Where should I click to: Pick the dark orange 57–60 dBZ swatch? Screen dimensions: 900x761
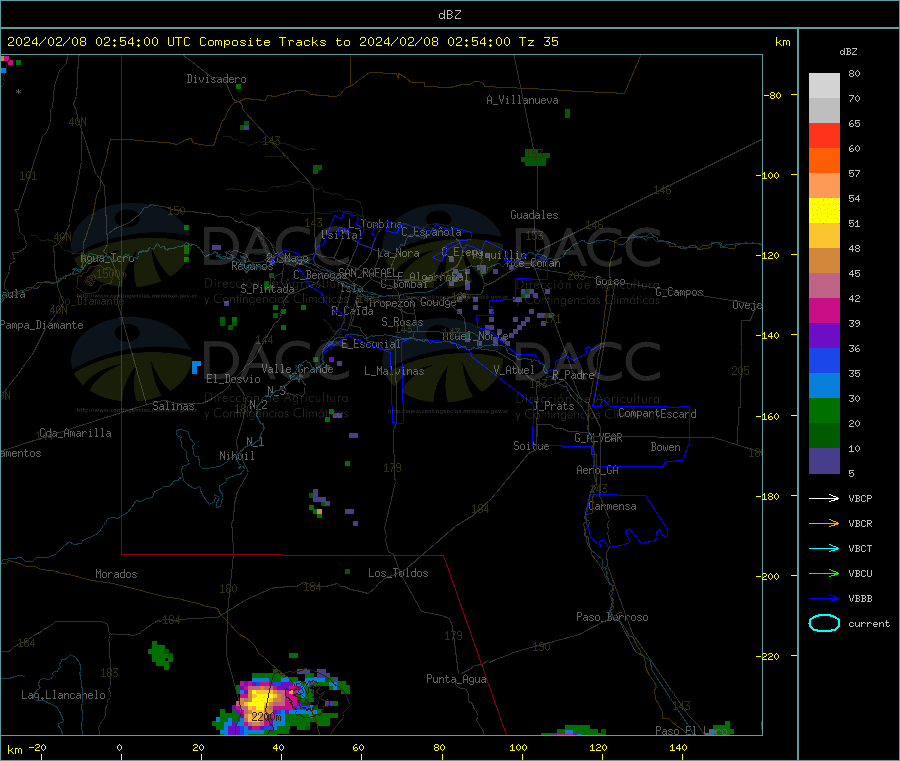[x=824, y=161]
